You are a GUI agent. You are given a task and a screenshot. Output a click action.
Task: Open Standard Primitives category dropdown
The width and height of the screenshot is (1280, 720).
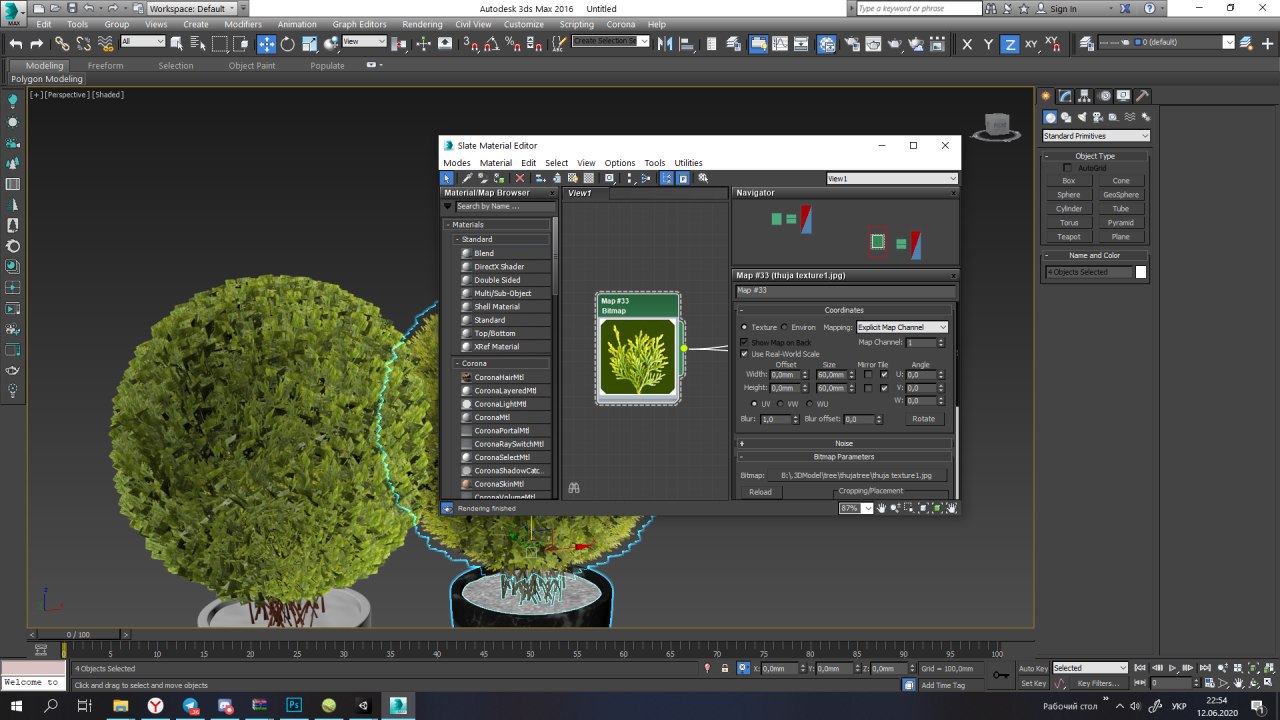(1096, 136)
